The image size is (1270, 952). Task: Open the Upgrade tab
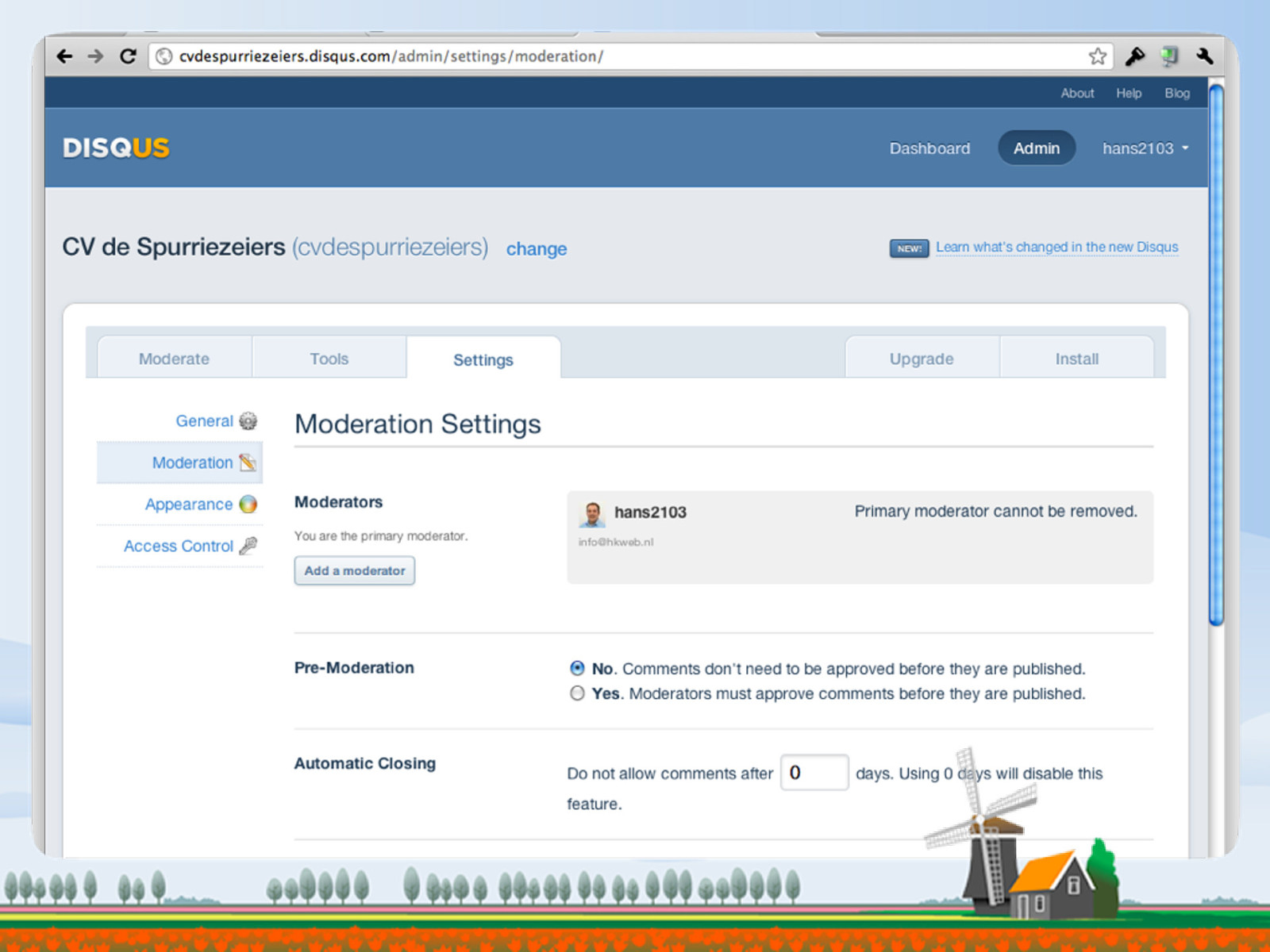(x=922, y=359)
